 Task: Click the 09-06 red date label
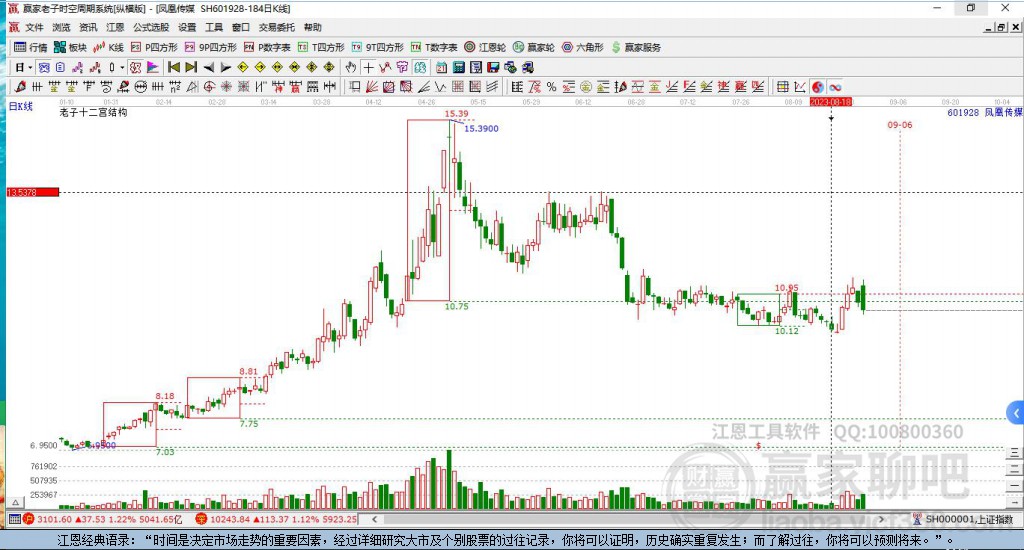[899, 125]
